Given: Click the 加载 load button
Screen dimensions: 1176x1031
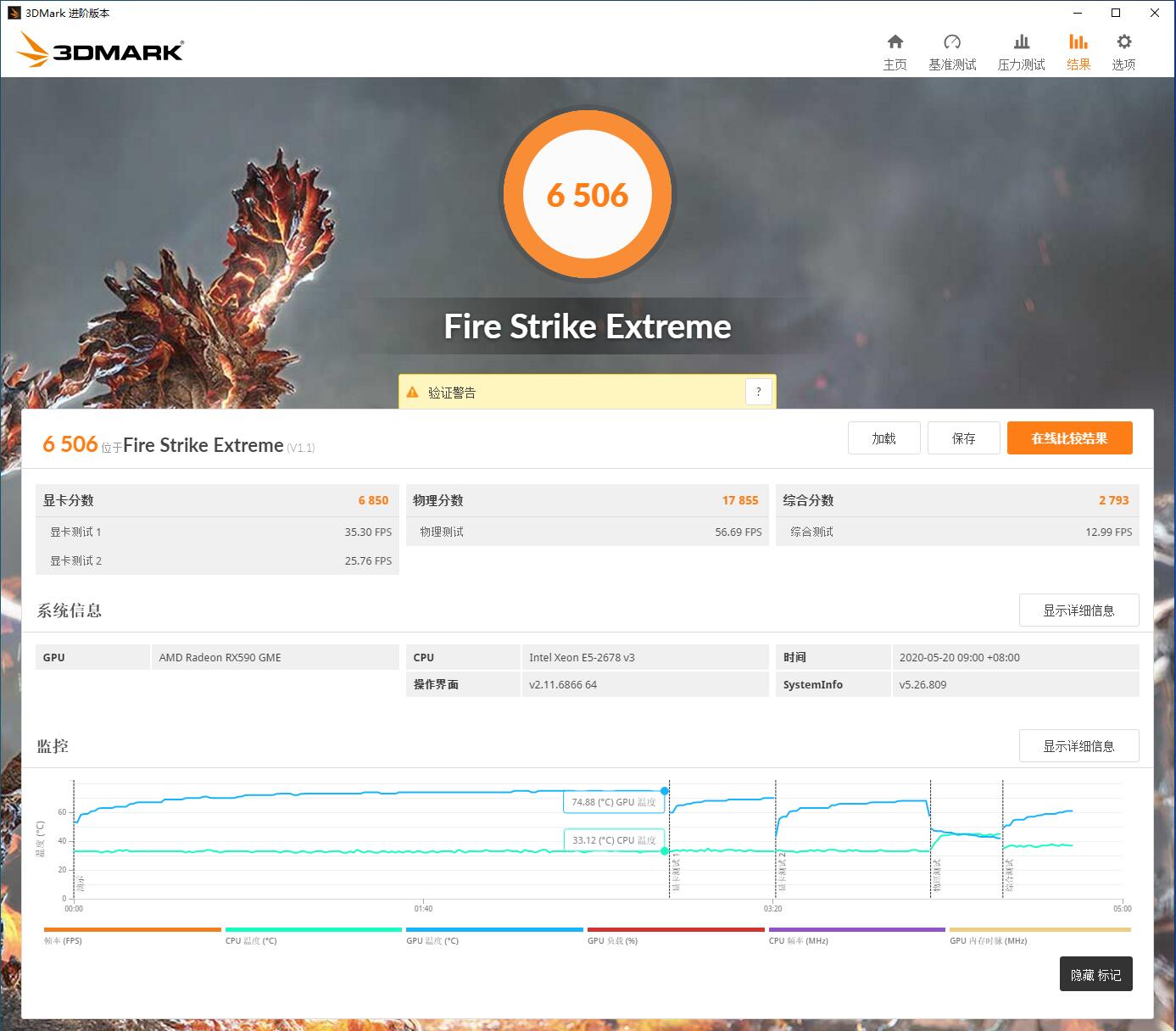Looking at the screenshot, I should 884,438.
